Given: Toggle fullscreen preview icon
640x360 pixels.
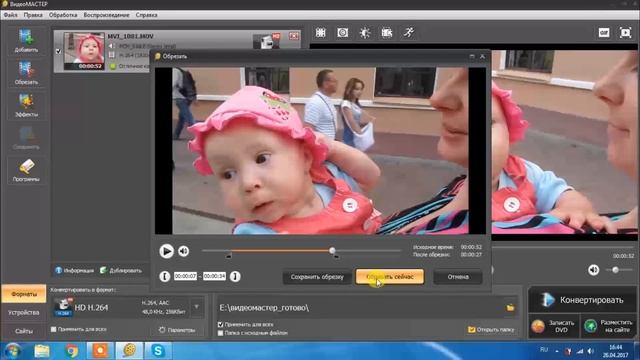Looking at the screenshot, I should pos(625,33).
